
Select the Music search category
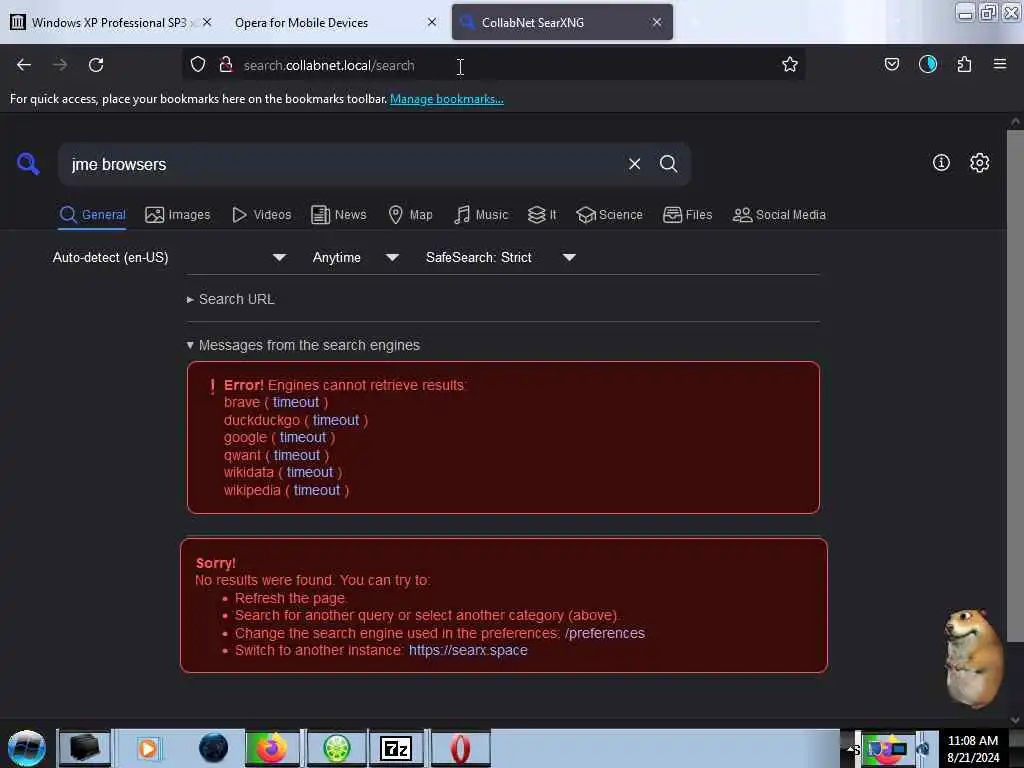(481, 214)
